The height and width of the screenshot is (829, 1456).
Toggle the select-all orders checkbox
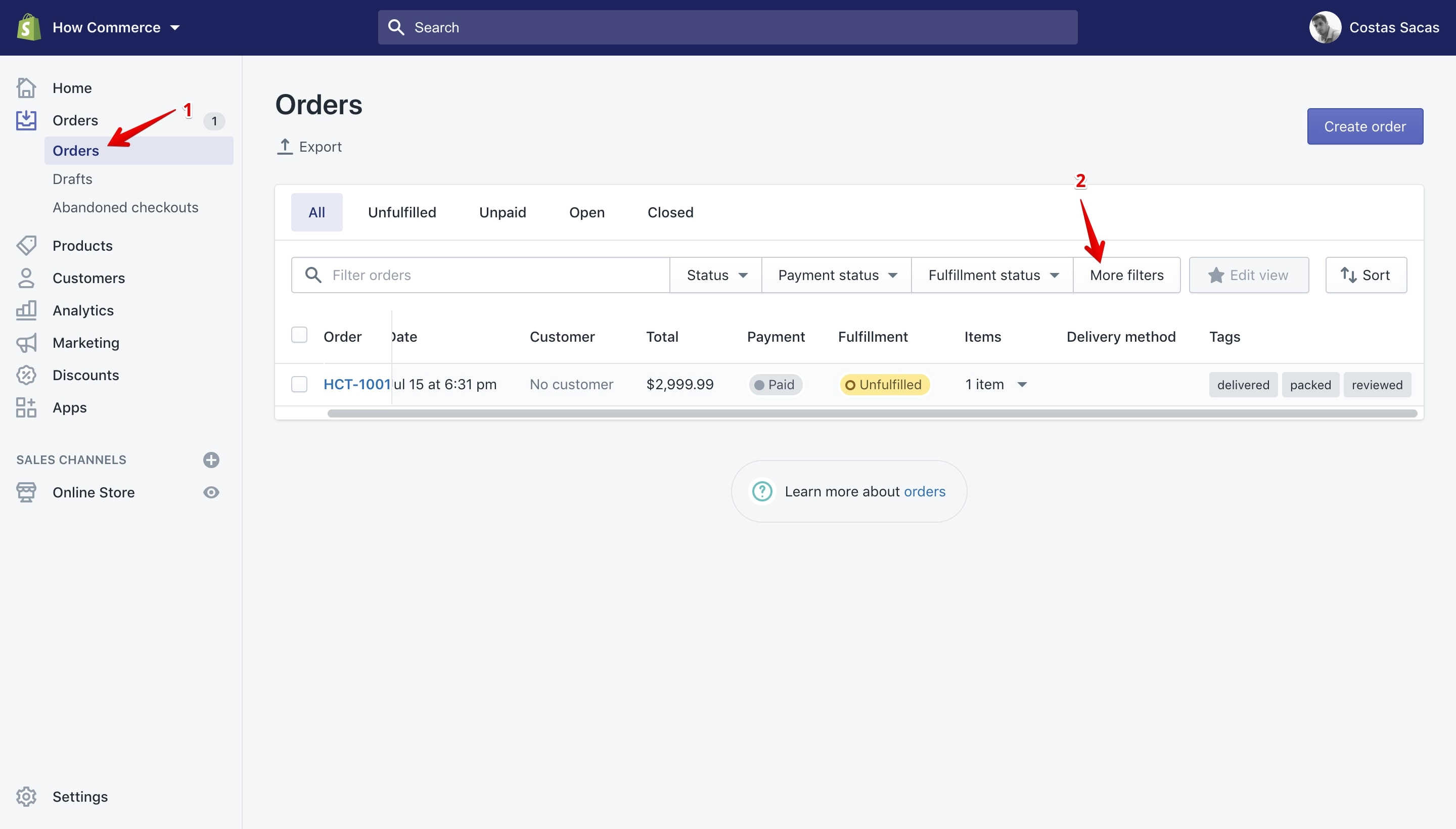(x=299, y=335)
